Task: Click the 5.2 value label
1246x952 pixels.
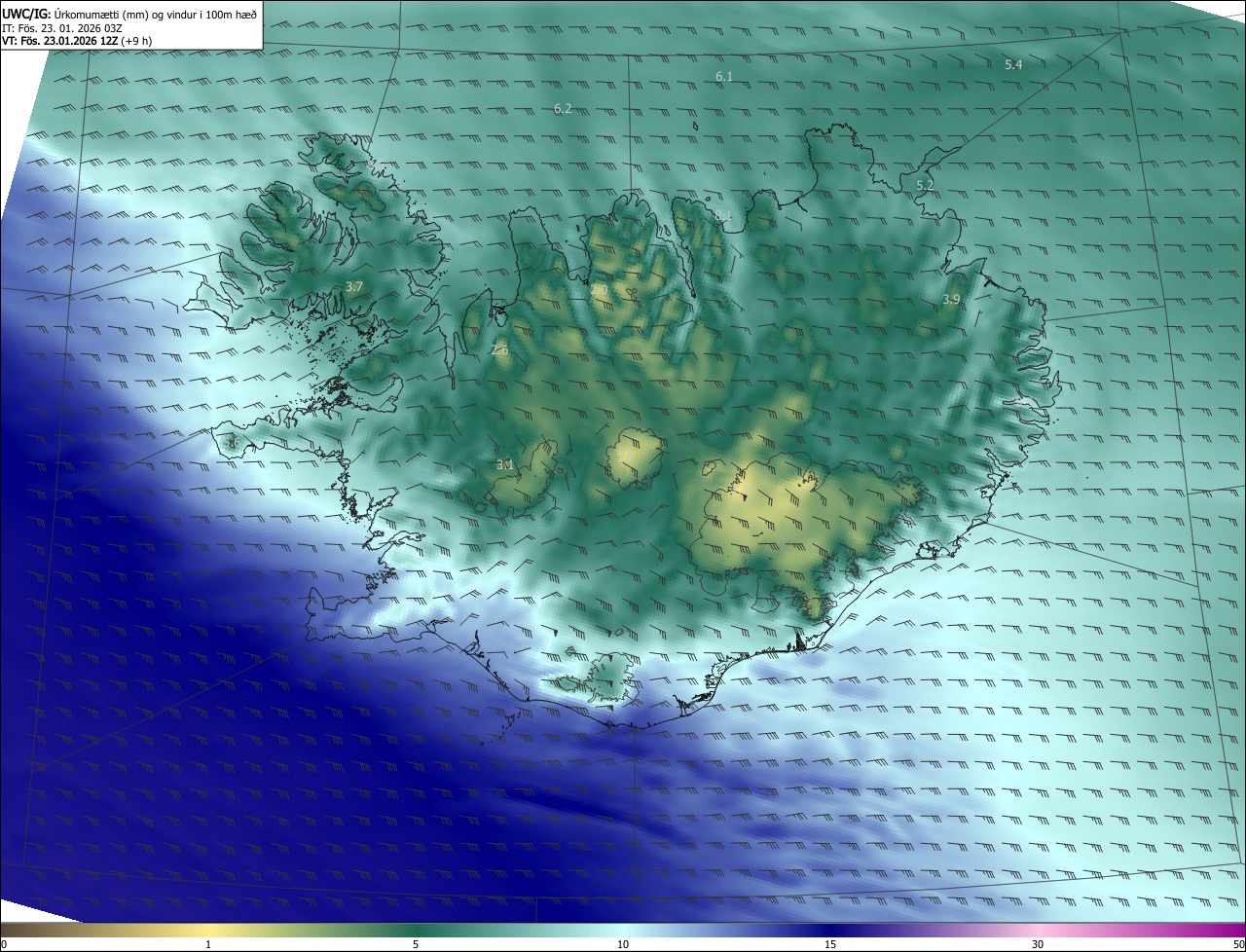Action: 925,185
